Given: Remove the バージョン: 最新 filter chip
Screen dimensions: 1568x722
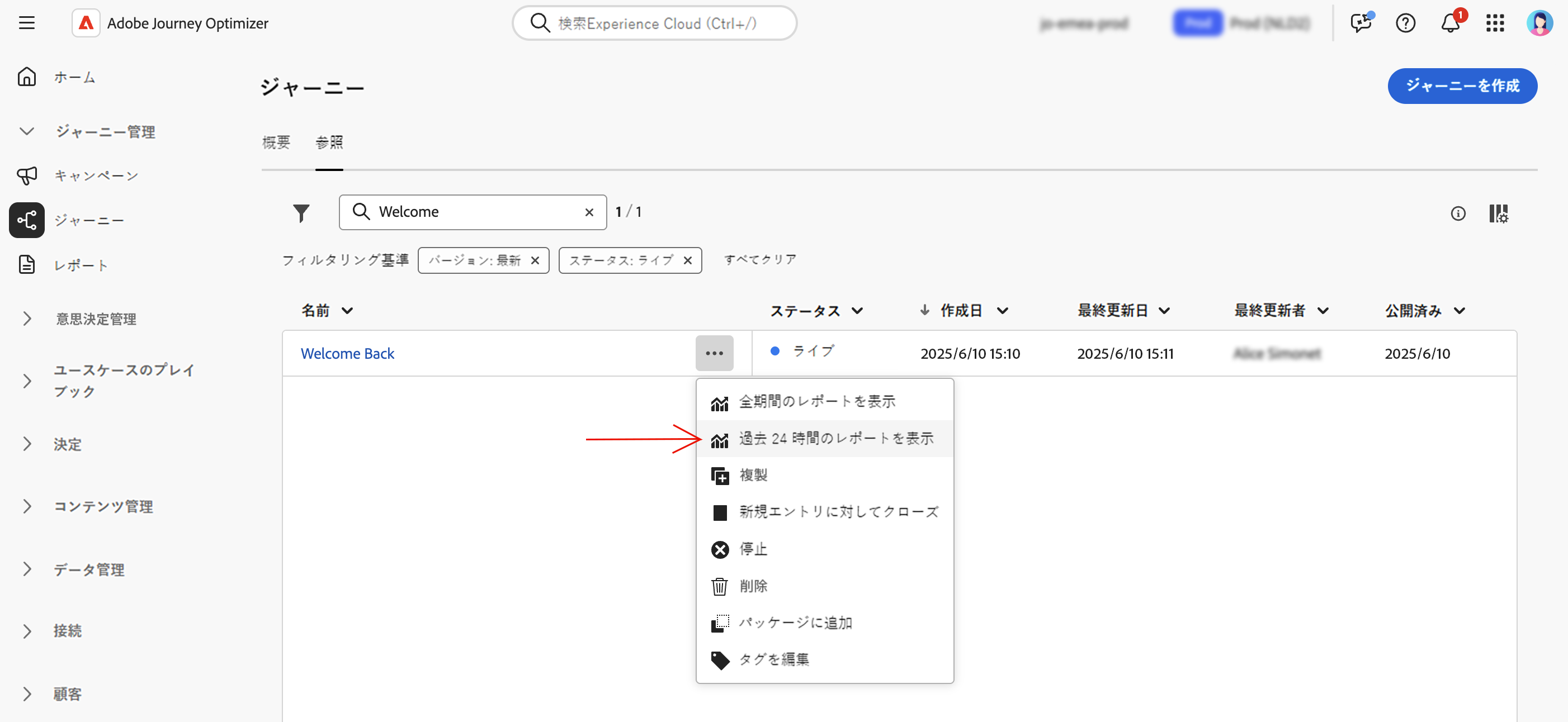Looking at the screenshot, I should [535, 260].
